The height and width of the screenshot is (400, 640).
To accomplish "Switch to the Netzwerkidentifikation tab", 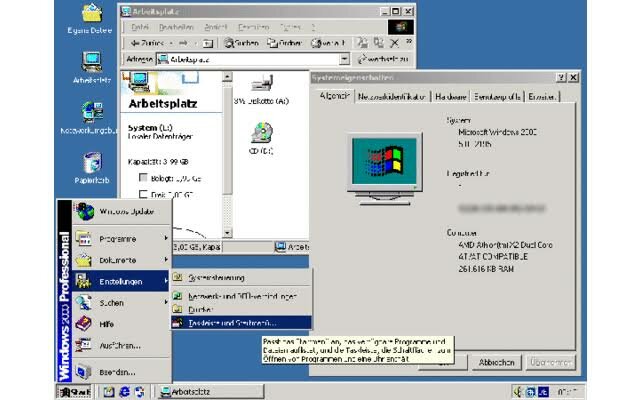I will click(x=392, y=97).
